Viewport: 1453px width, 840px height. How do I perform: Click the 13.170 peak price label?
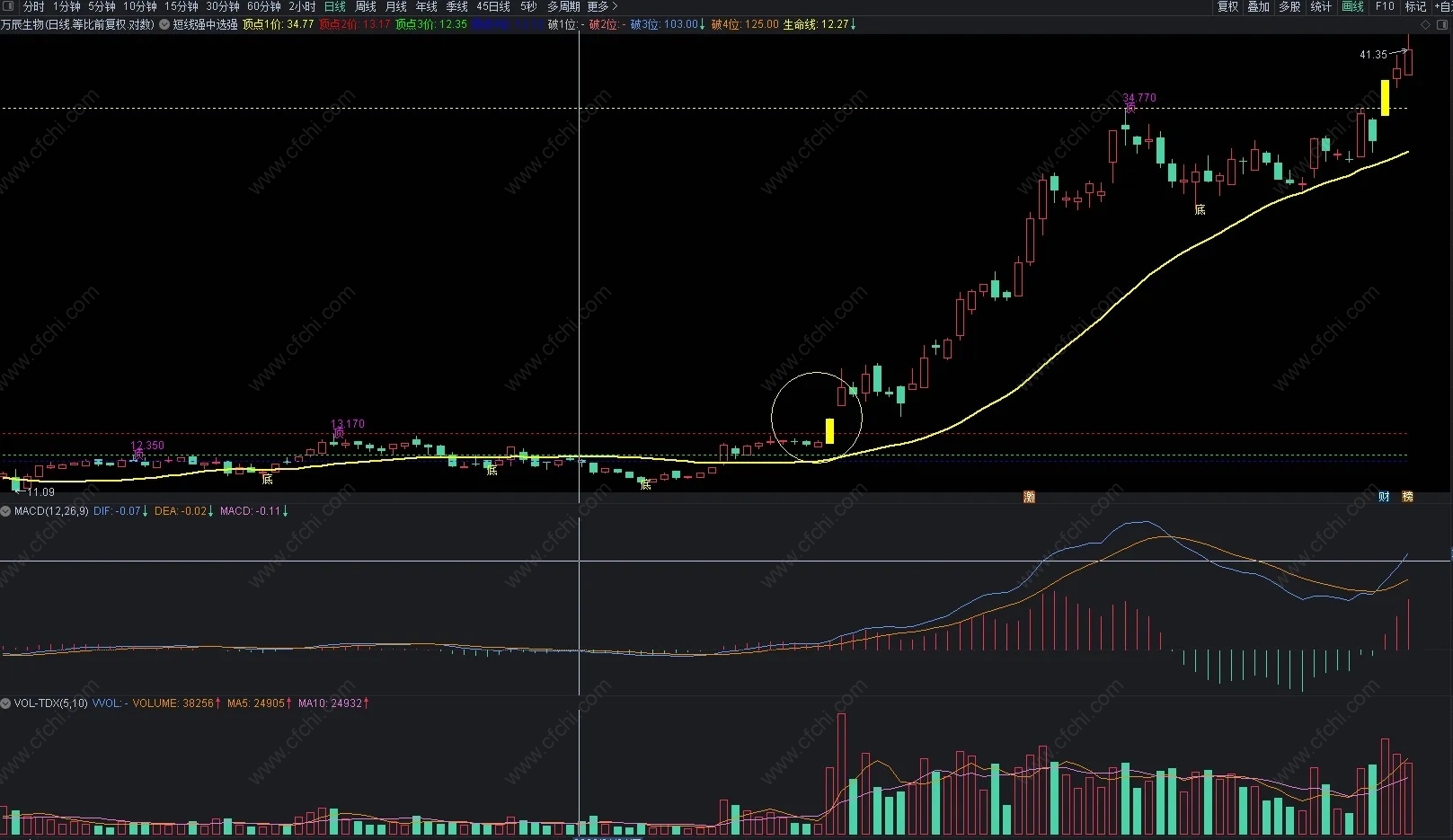tap(348, 424)
